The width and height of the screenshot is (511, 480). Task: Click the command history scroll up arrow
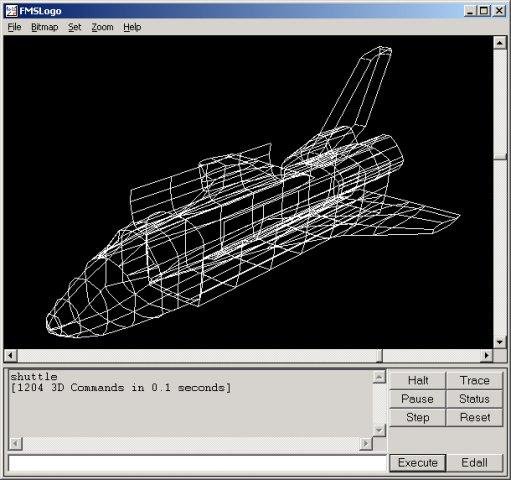(x=379, y=377)
